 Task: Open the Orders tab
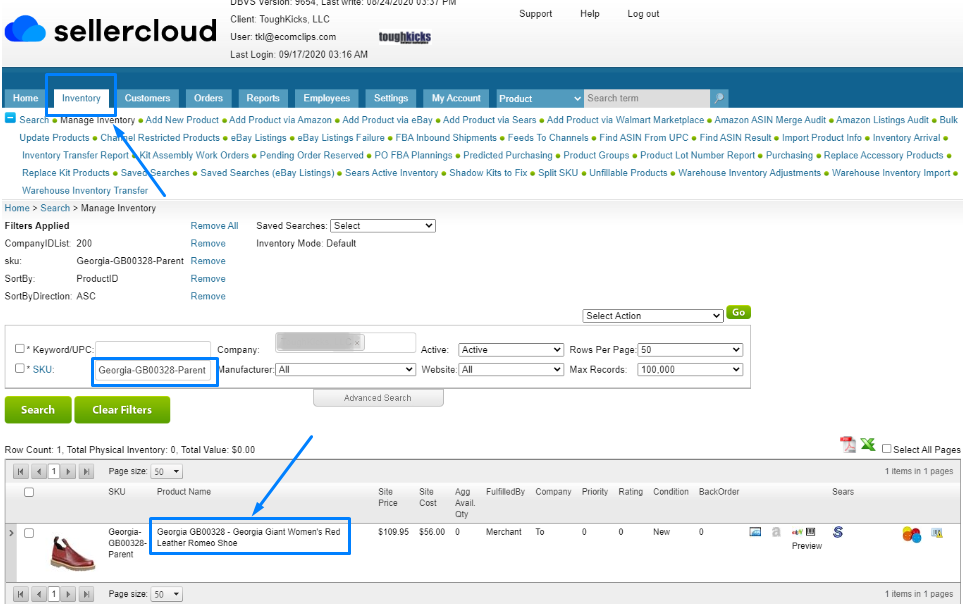click(x=208, y=98)
